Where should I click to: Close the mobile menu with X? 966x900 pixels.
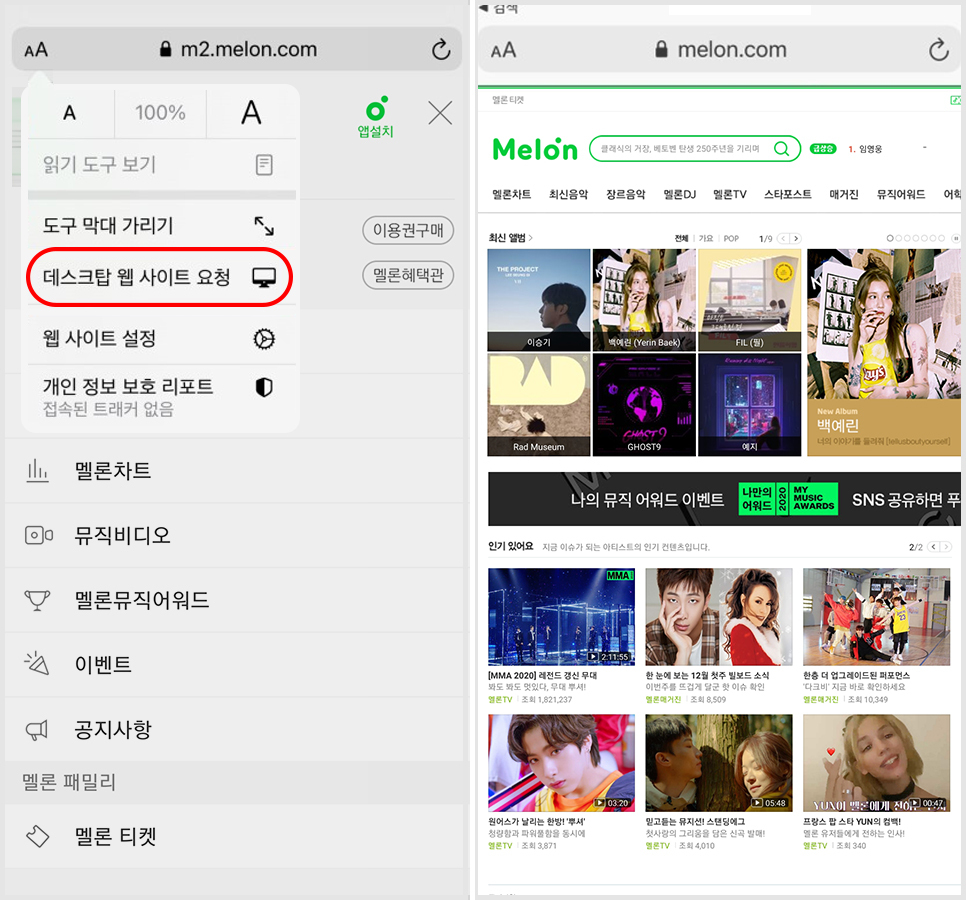coord(440,113)
